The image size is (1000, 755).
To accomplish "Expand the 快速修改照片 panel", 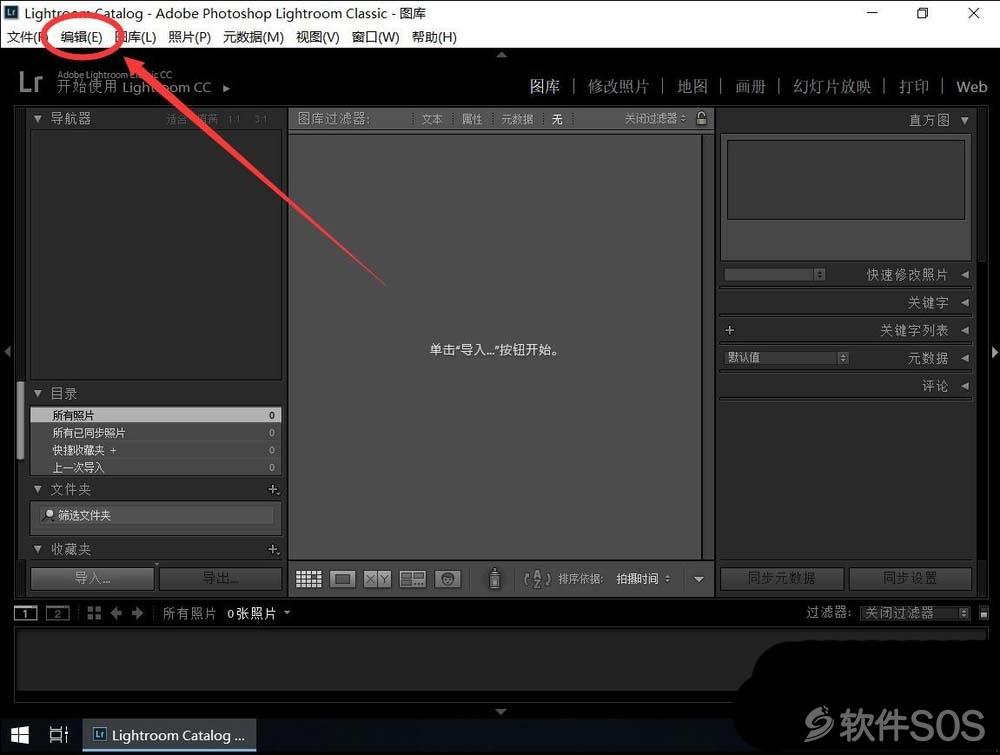I will click(x=965, y=275).
